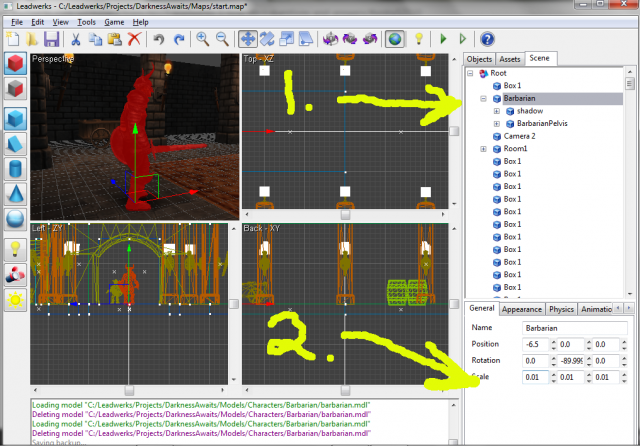The height and width of the screenshot is (446, 640).
Task: Toggle the globe button in toolbar
Action: (x=394, y=39)
